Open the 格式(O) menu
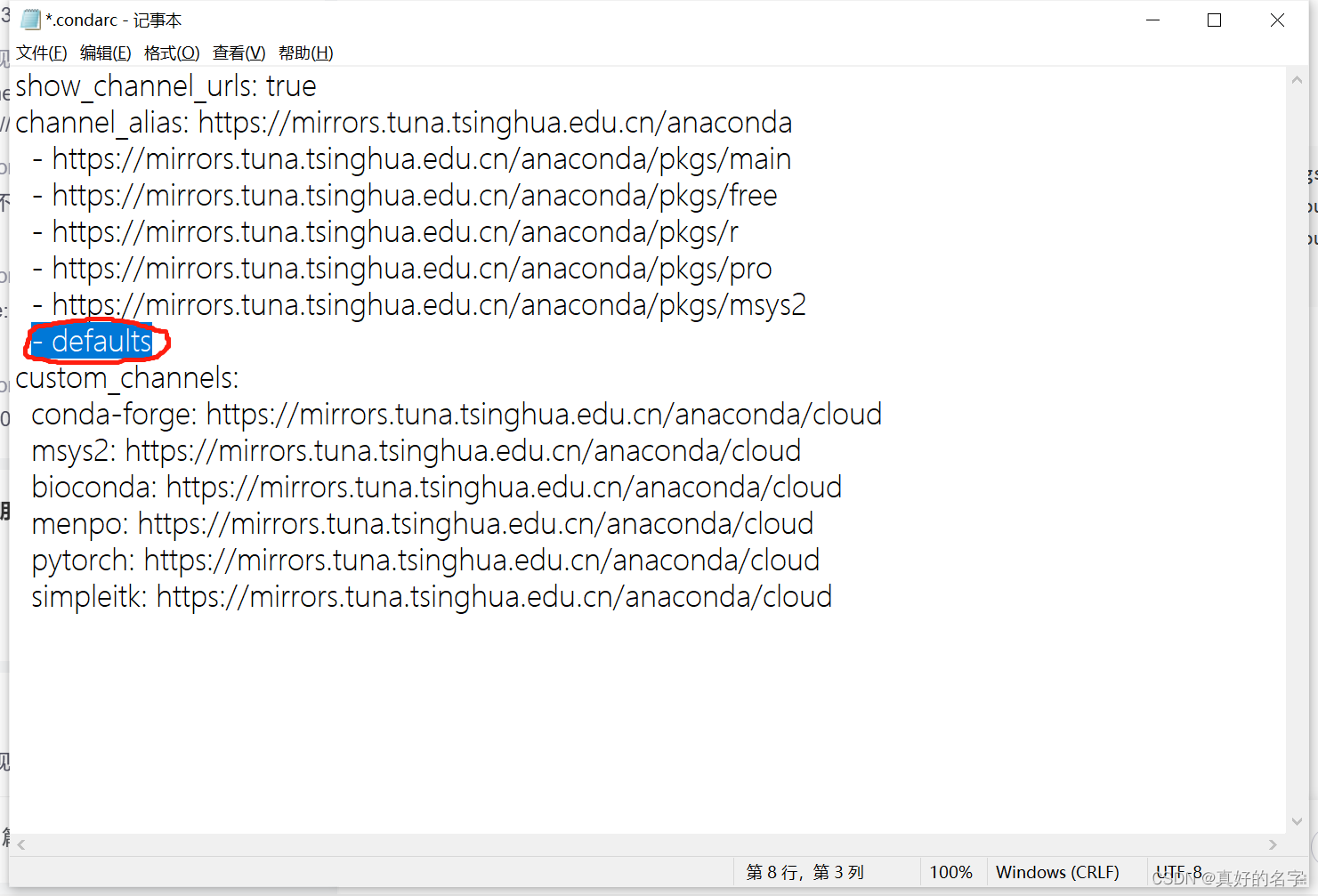 tap(171, 52)
